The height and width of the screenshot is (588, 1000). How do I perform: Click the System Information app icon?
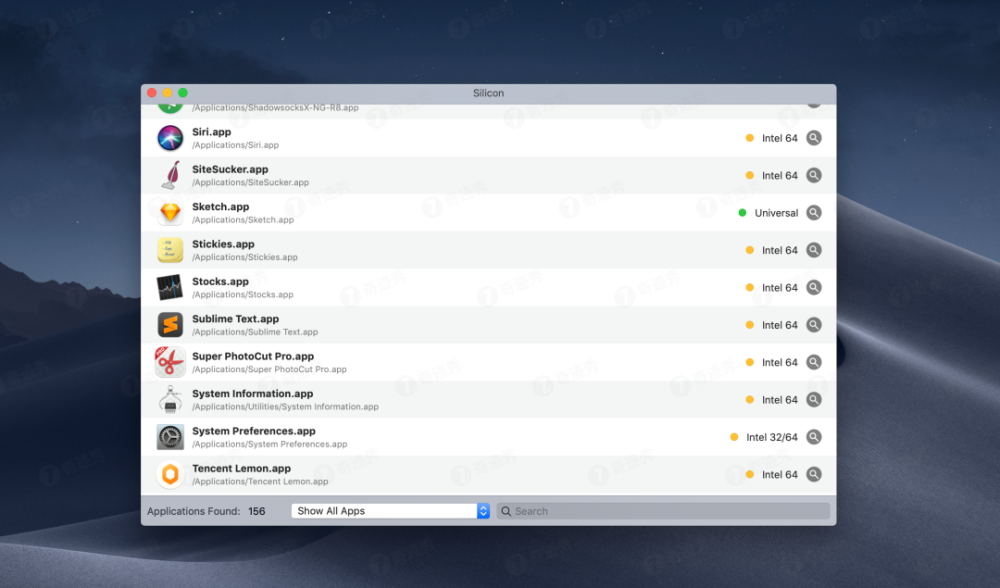170,400
